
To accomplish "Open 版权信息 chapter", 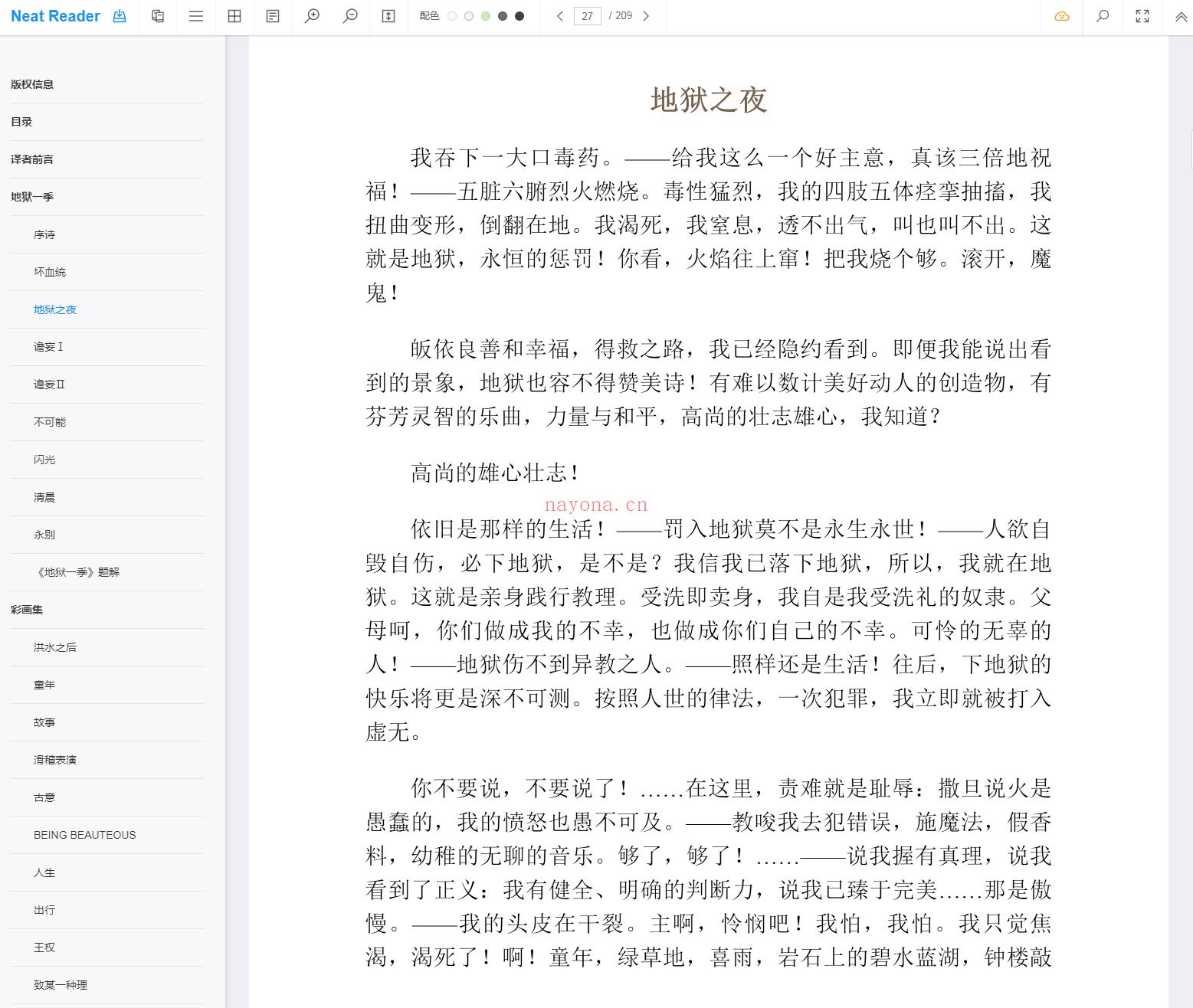I will [x=32, y=84].
